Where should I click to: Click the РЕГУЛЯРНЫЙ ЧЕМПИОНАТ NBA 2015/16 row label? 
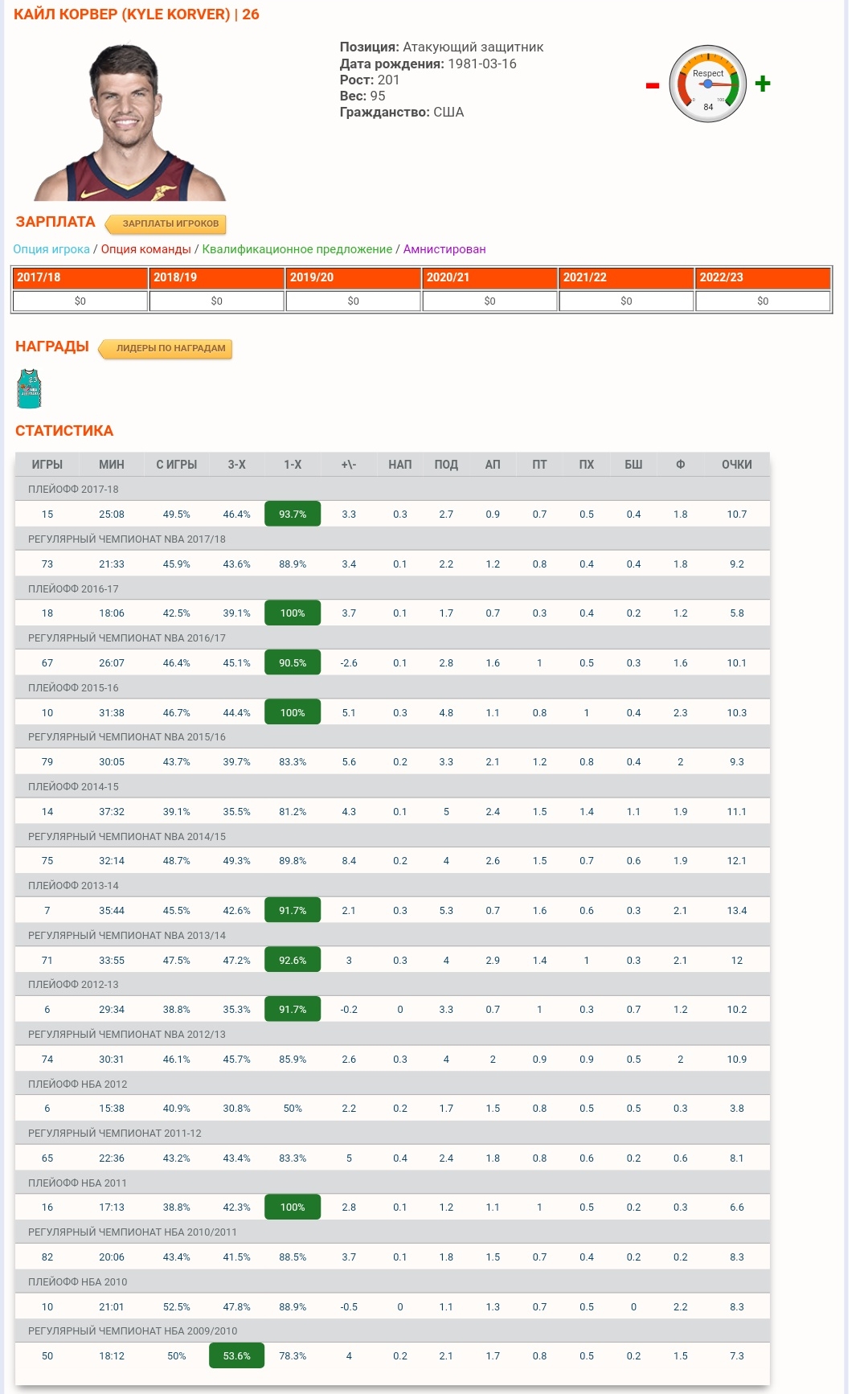127,737
